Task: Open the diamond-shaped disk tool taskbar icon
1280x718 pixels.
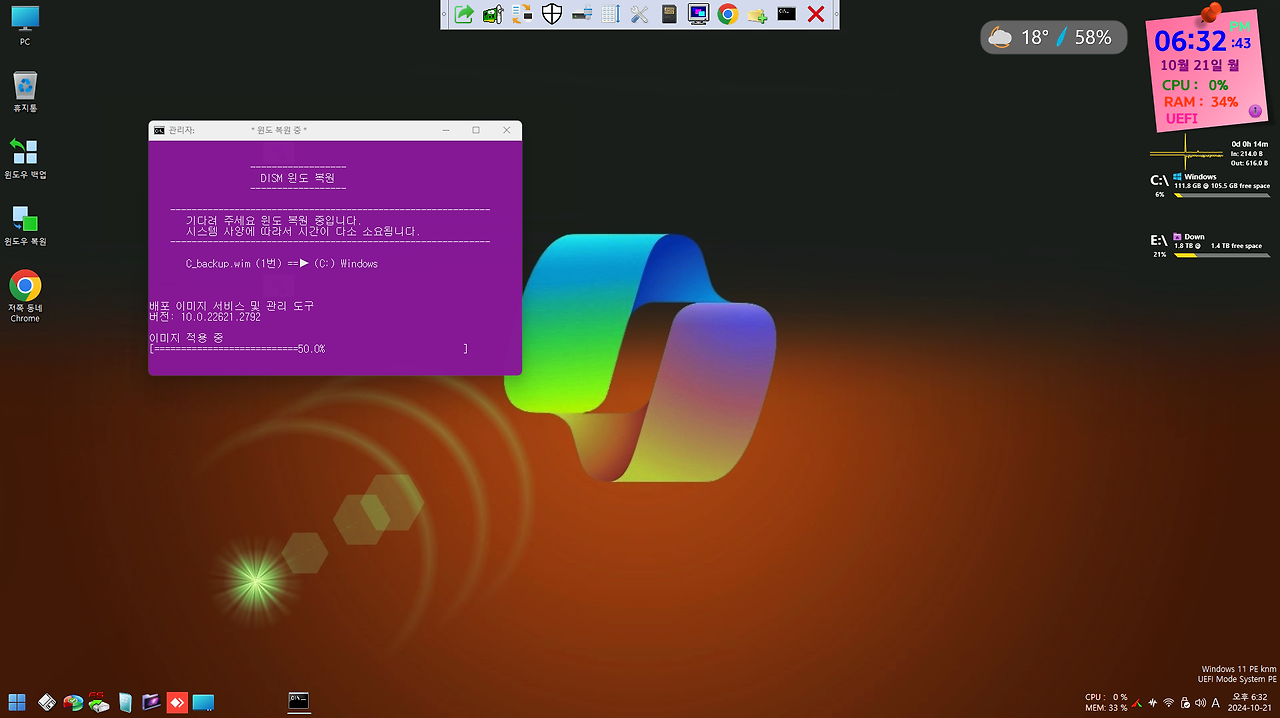Action: [x=46, y=702]
